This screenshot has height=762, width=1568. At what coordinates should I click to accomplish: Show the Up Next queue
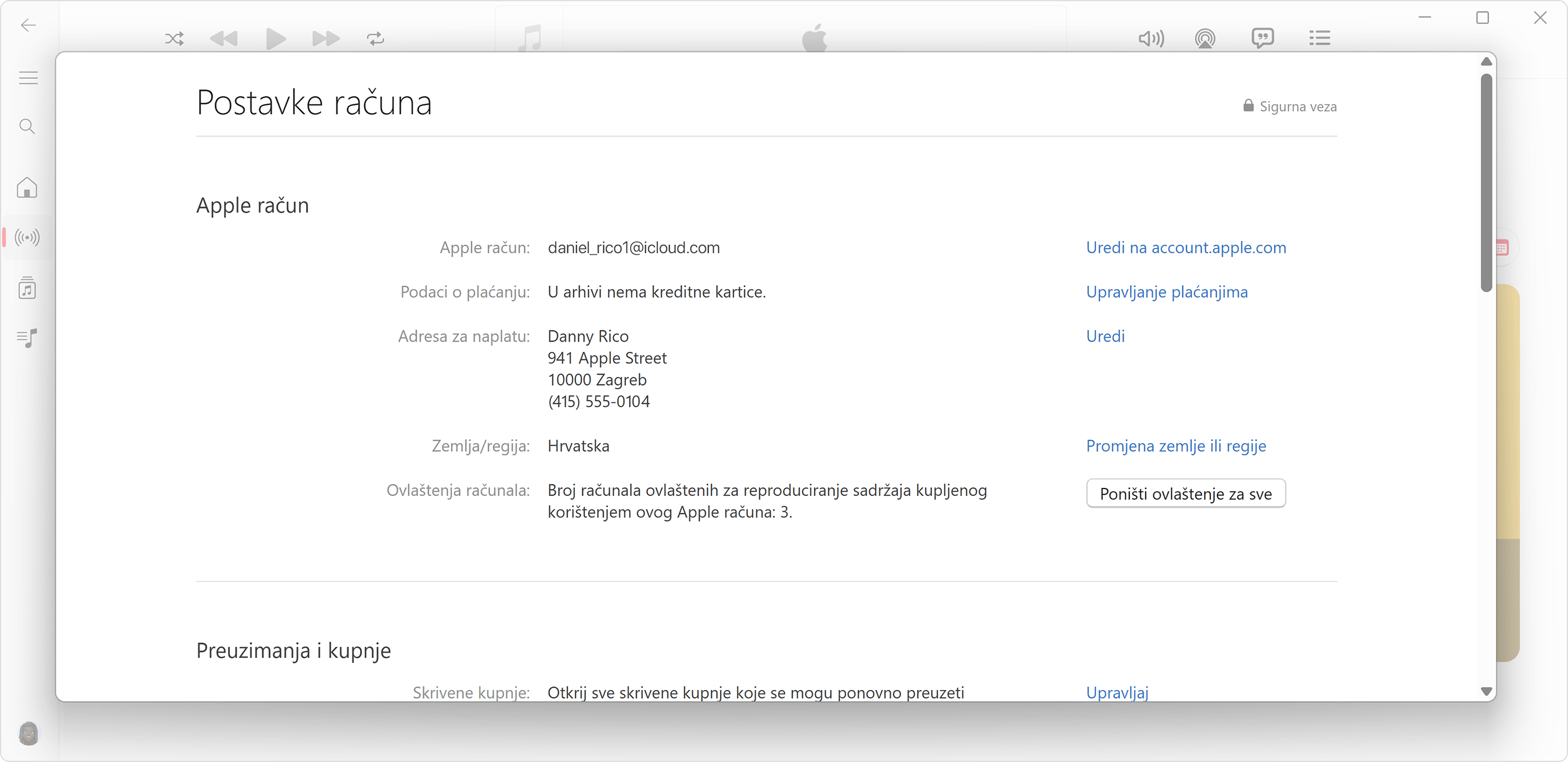coord(1319,38)
